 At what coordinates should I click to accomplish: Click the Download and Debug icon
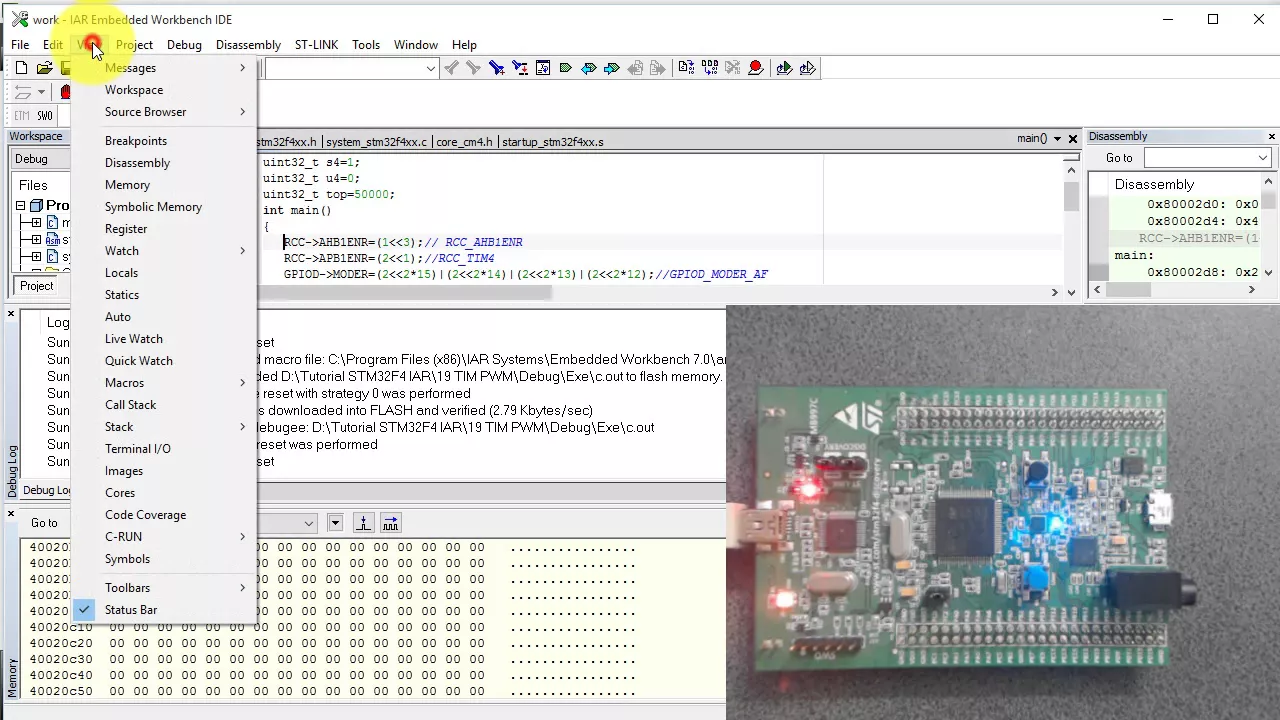784,68
